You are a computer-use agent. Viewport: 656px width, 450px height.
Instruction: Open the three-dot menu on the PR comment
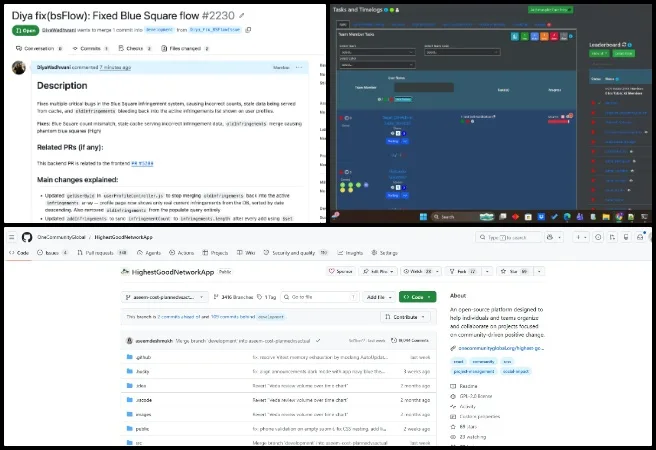(x=299, y=67)
